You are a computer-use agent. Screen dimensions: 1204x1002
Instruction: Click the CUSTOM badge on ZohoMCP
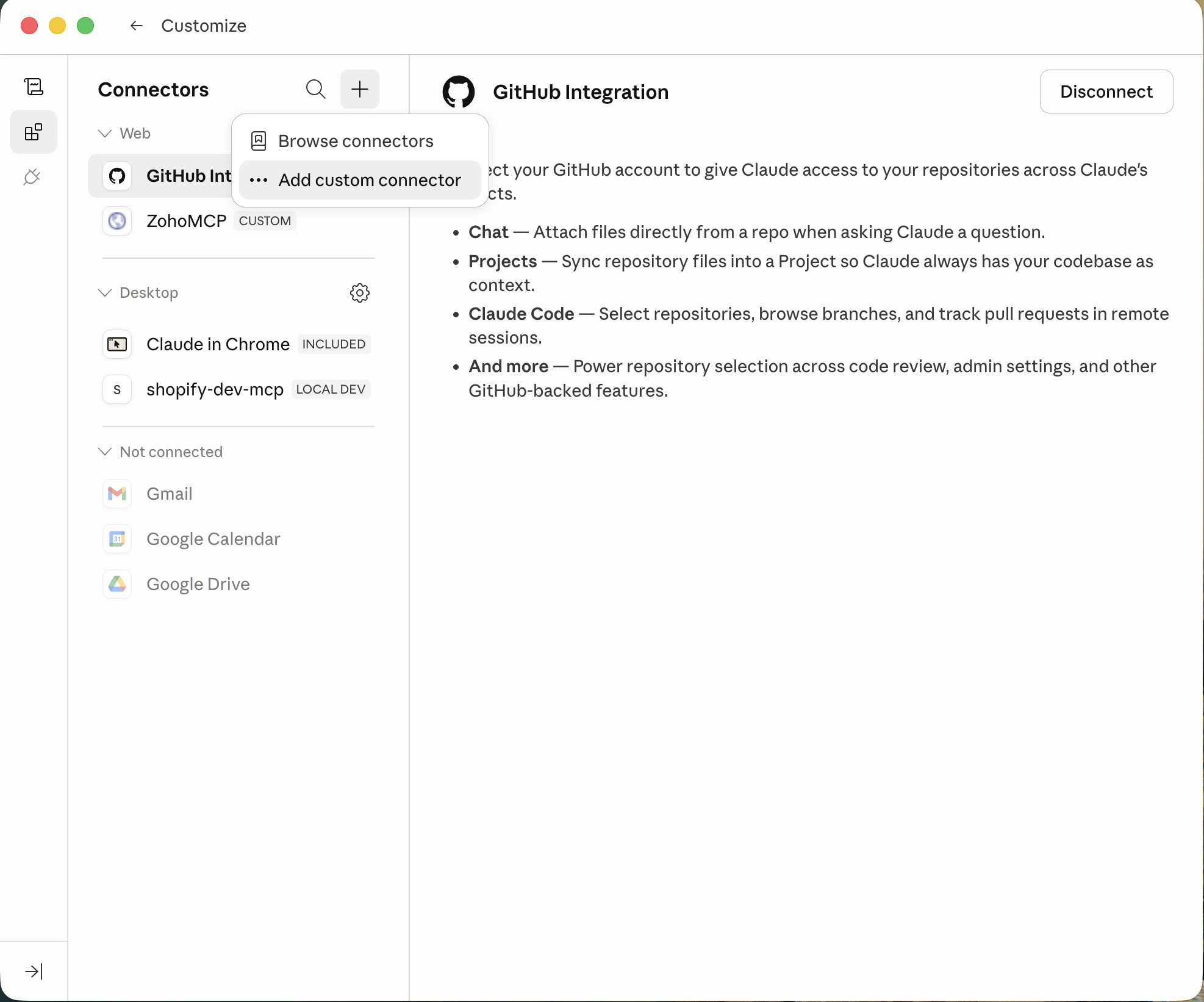coord(265,221)
